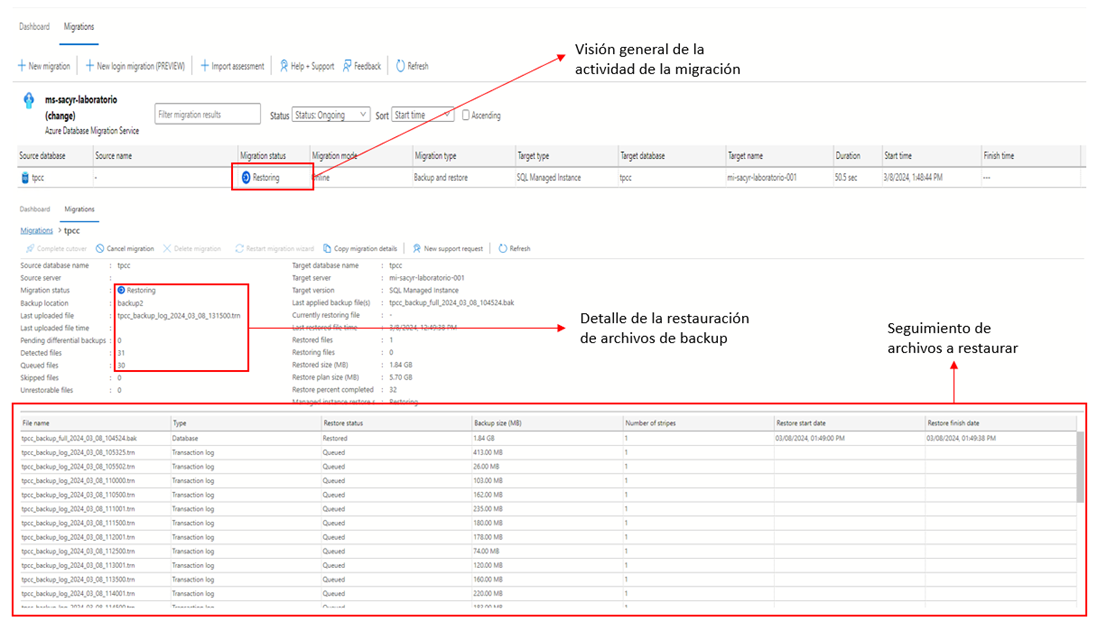Click the Migration type column header
1098x631 pixels.
[436, 155]
